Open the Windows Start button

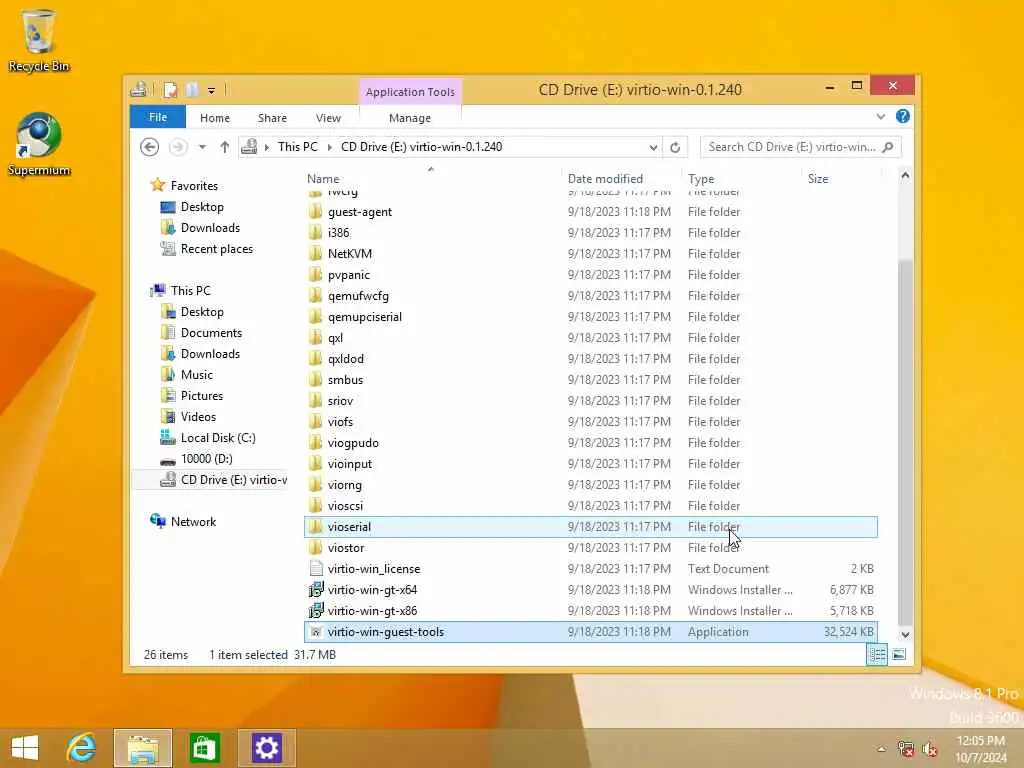point(25,748)
